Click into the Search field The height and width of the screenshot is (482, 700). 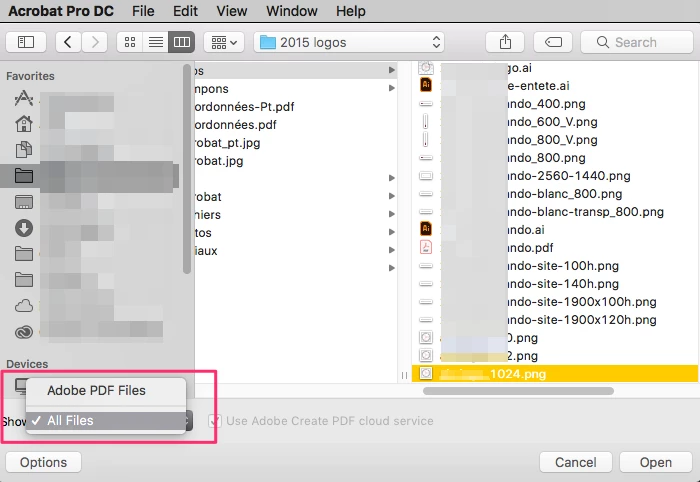click(x=637, y=42)
